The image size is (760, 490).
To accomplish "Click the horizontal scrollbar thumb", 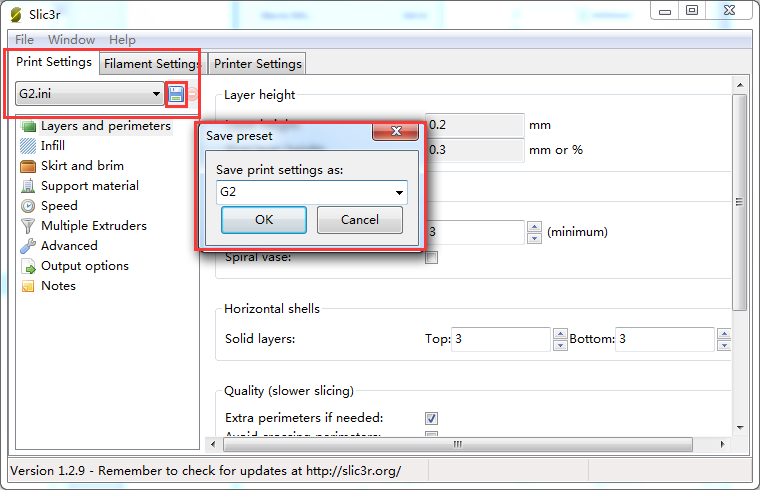I will [x=458, y=444].
